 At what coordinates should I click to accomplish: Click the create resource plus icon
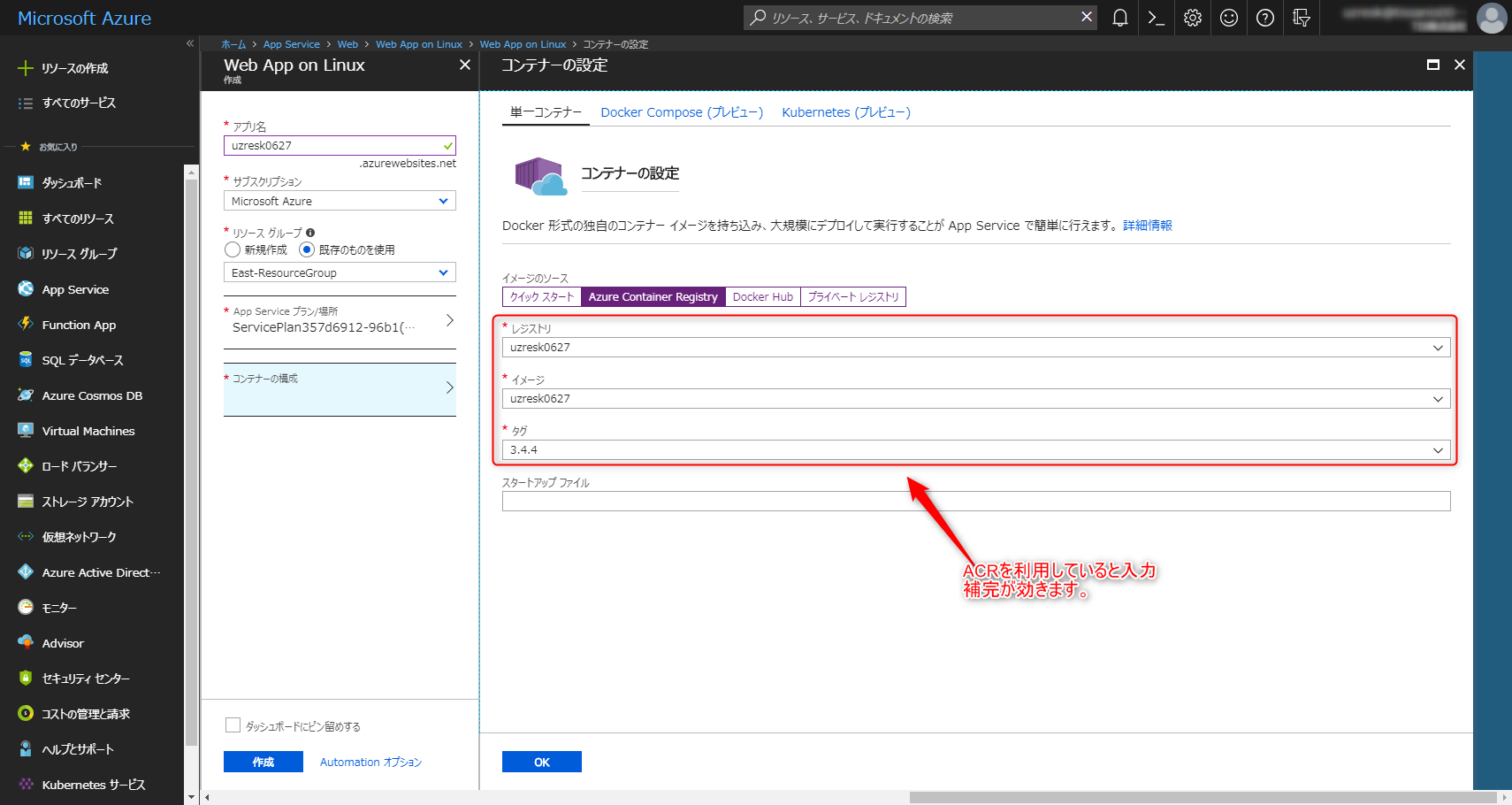click(26, 68)
